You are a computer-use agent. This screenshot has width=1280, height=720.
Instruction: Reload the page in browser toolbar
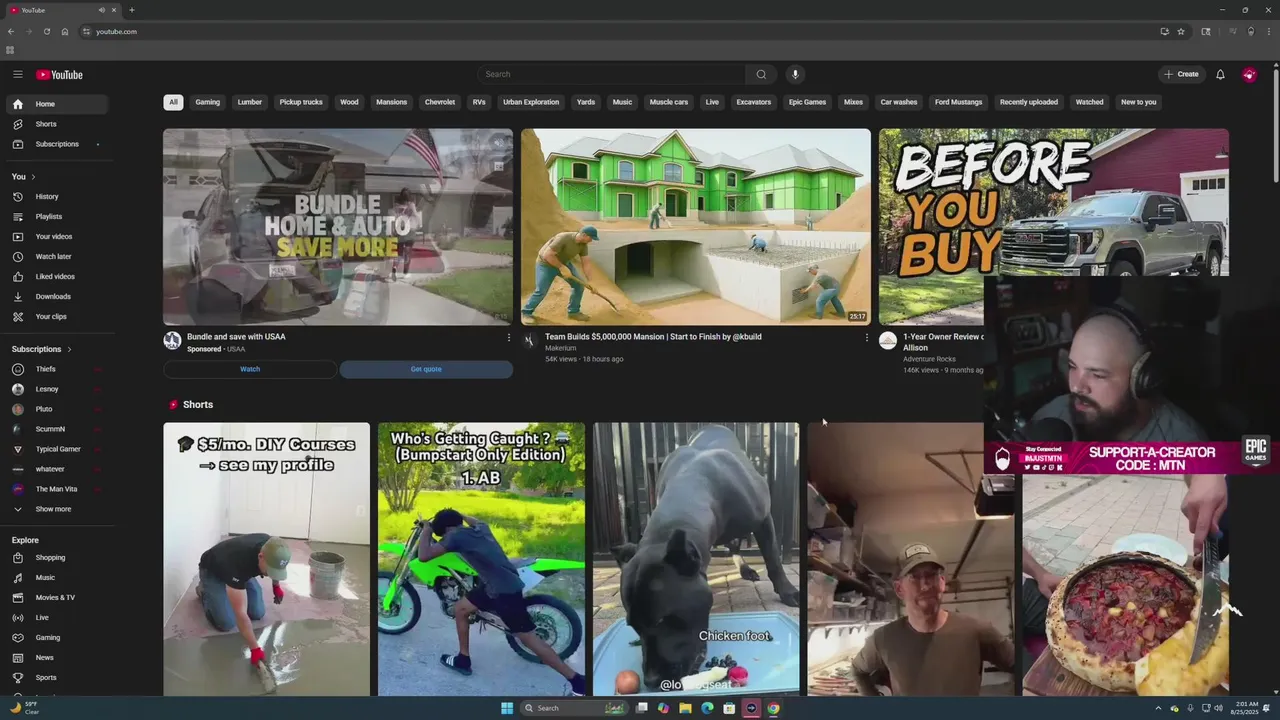point(47,32)
